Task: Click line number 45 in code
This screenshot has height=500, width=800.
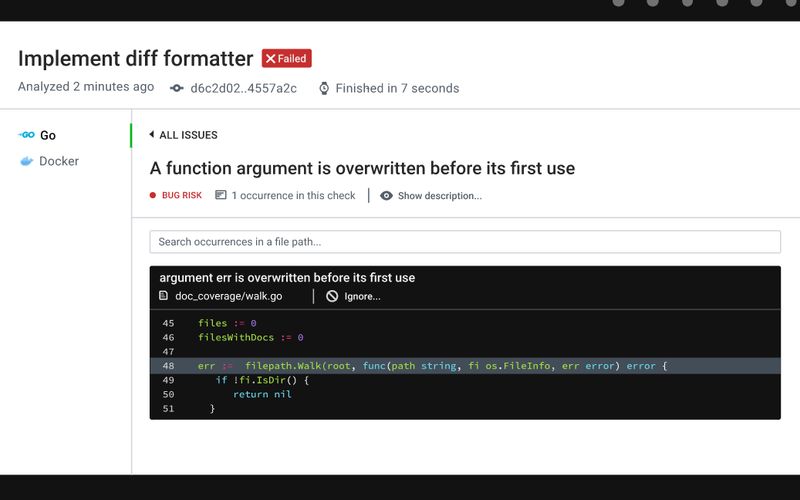Action: coord(168,323)
